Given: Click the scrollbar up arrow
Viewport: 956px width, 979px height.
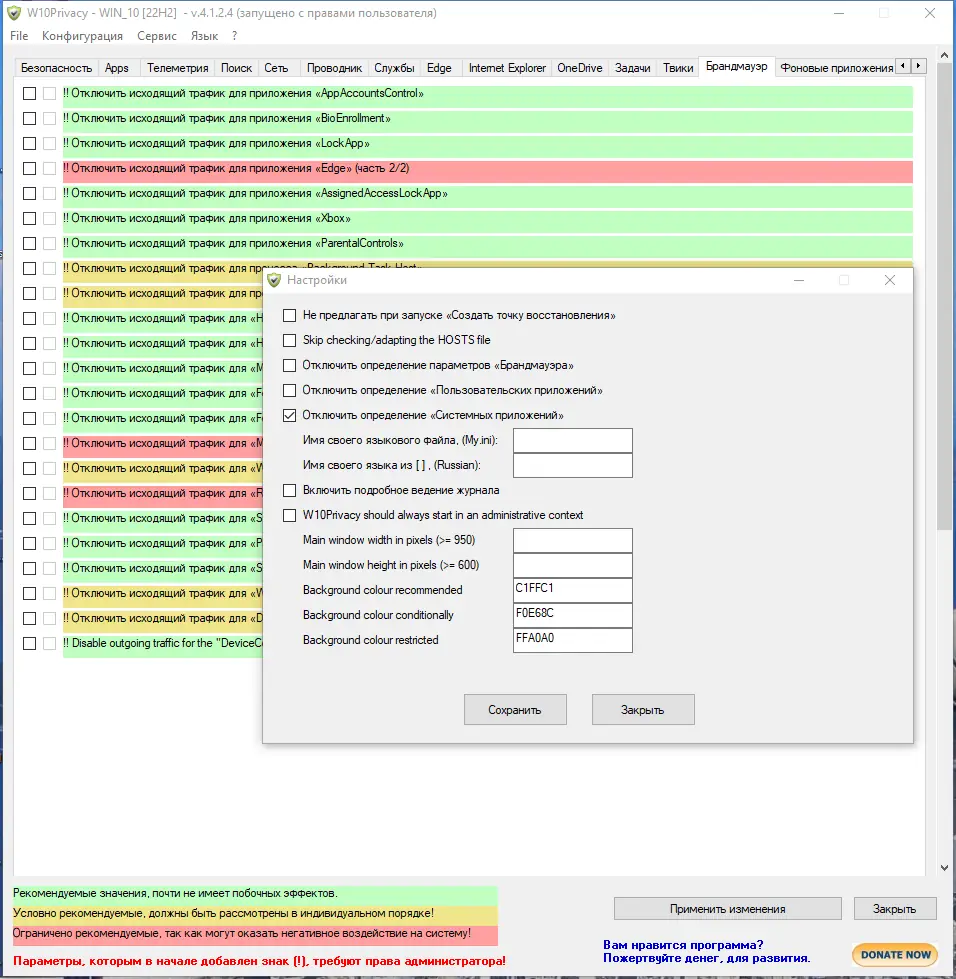Looking at the screenshot, I should point(944,56).
